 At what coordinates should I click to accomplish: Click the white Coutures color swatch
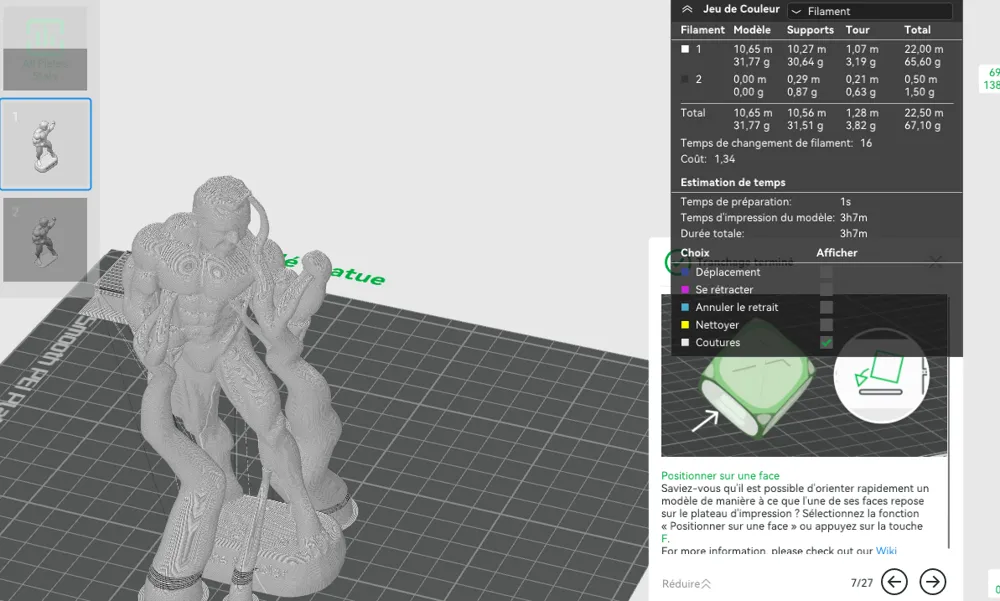[685, 343]
